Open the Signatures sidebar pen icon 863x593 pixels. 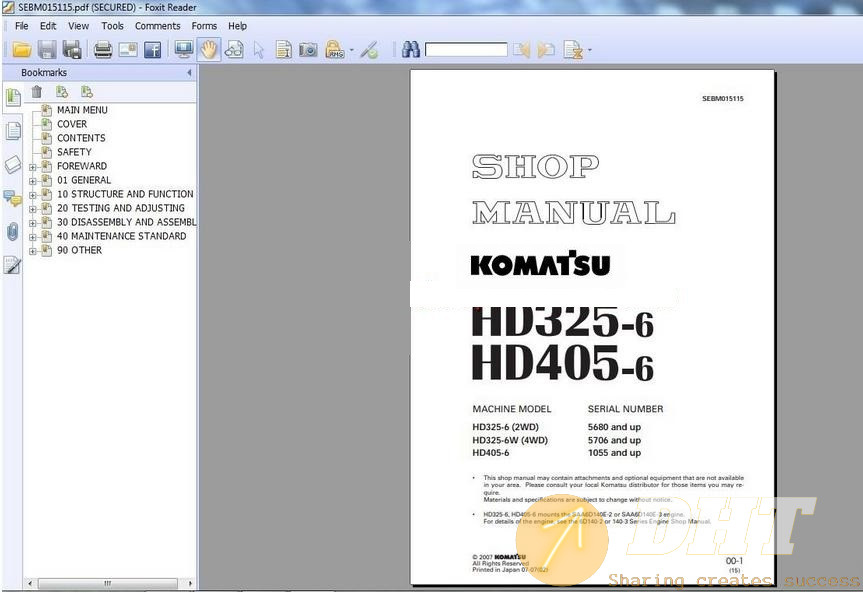pyautogui.click(x=13, y=265)
